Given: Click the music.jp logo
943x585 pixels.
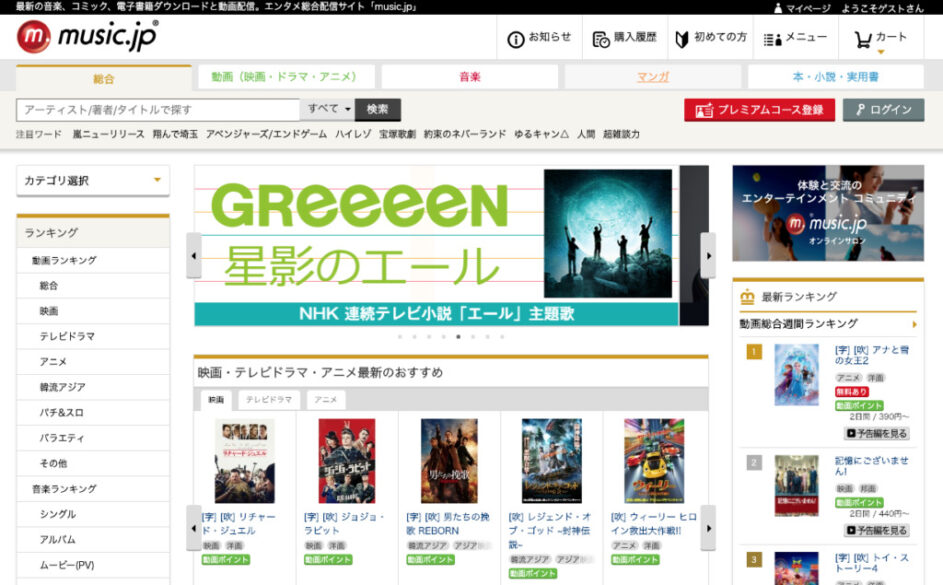Looking at the screenshot, I should coord(87,36).
